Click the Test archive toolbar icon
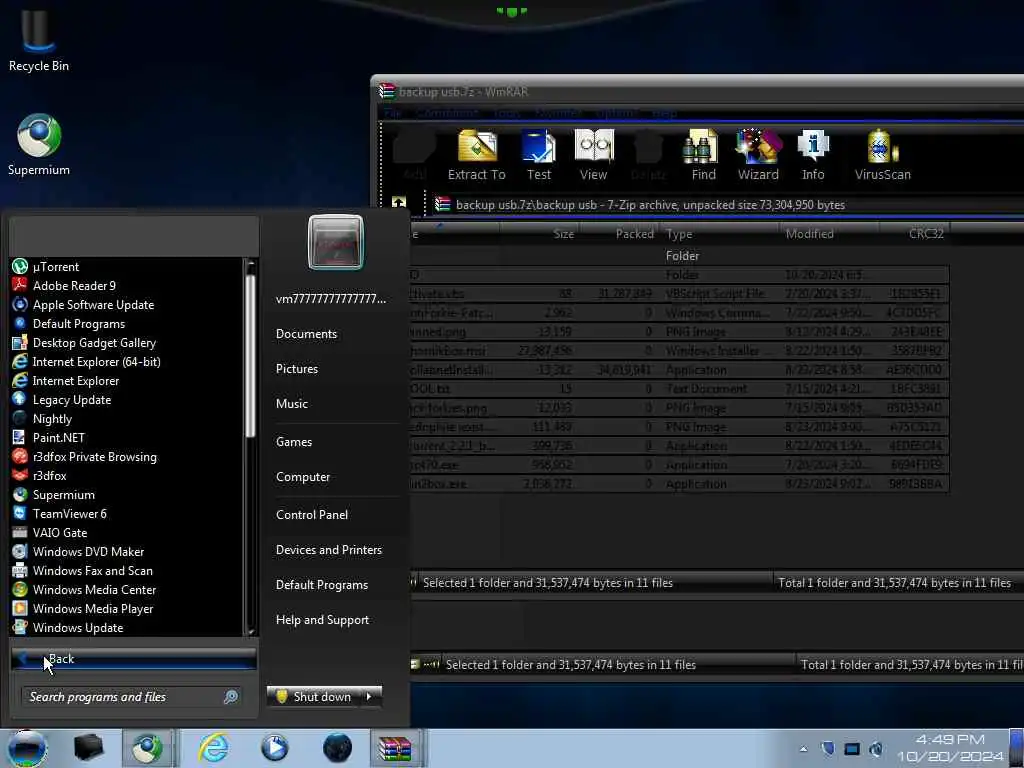 (x=539, y=155)
